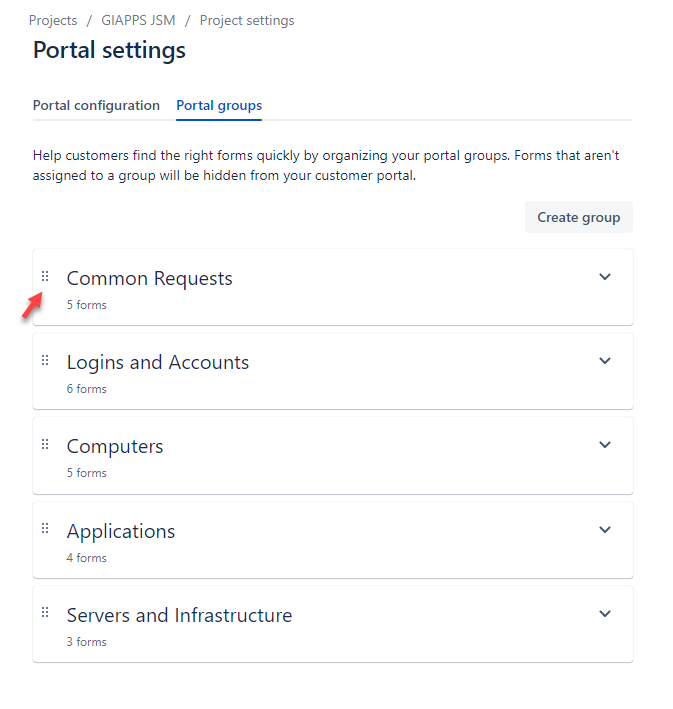Screen dimensions: 673x709
Task: Click the Create group button
Action: pos(578,217)
